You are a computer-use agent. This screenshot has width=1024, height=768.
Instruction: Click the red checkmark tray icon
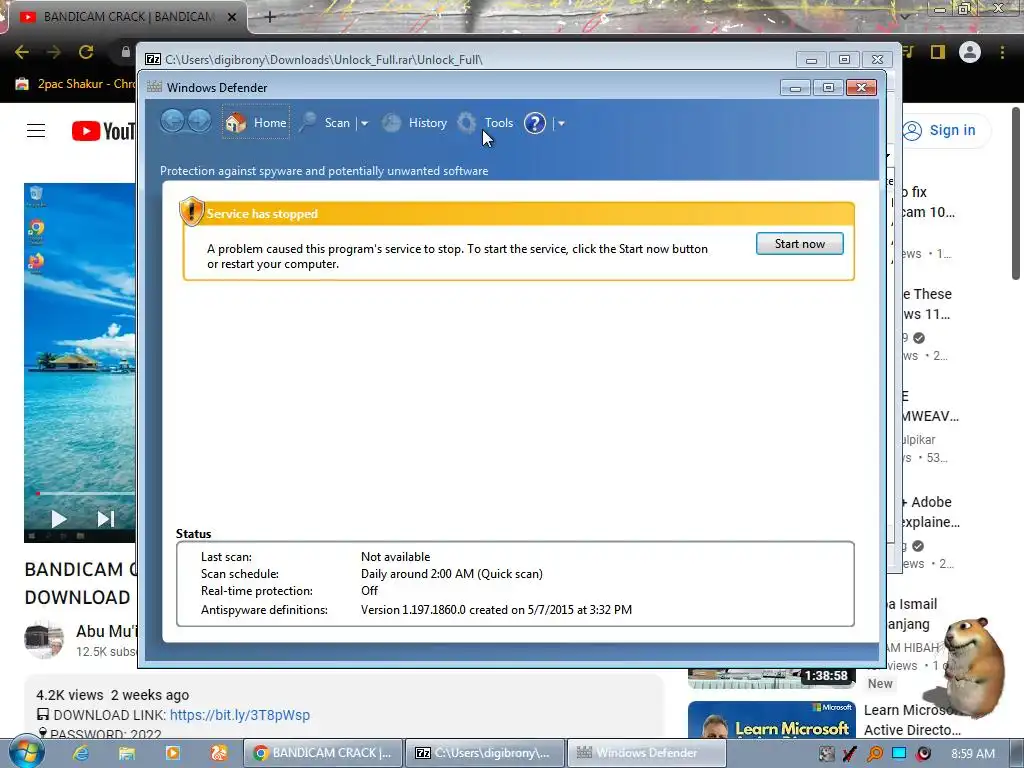tap(850, 754)
